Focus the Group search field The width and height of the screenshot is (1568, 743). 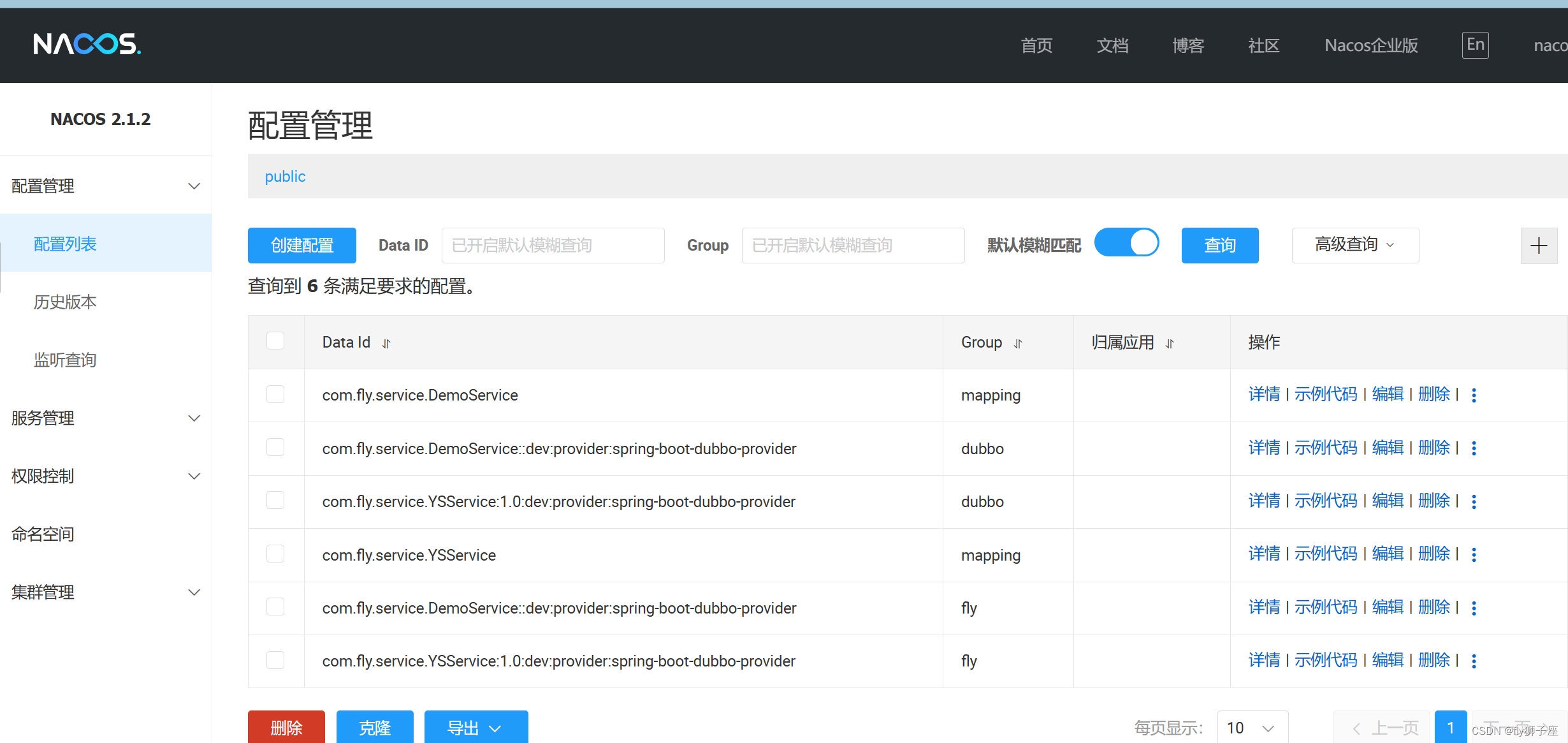pos(853,246)
